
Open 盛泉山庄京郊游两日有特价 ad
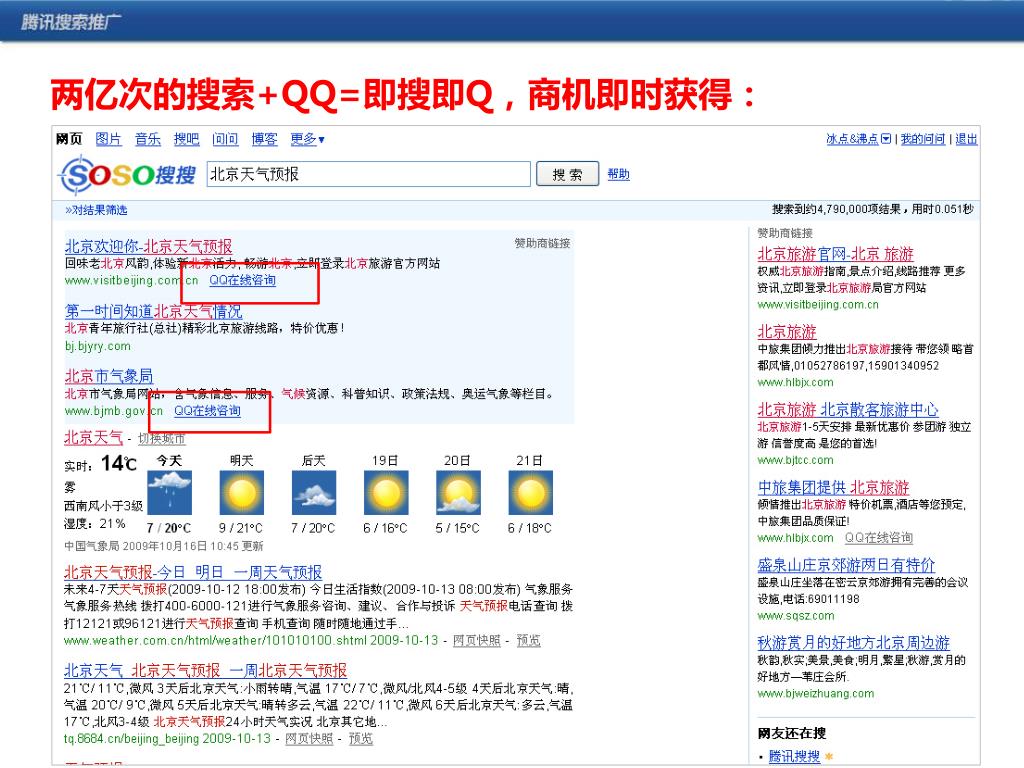(x=846, y=565)
